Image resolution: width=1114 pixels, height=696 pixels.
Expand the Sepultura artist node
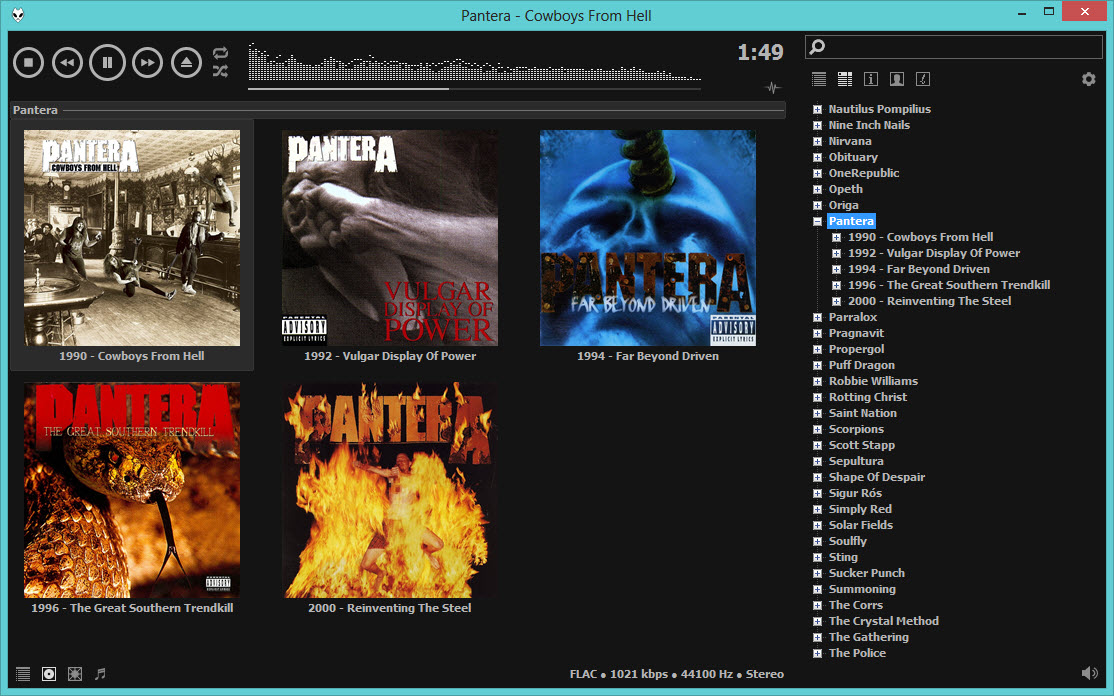[x=818, y=461]
